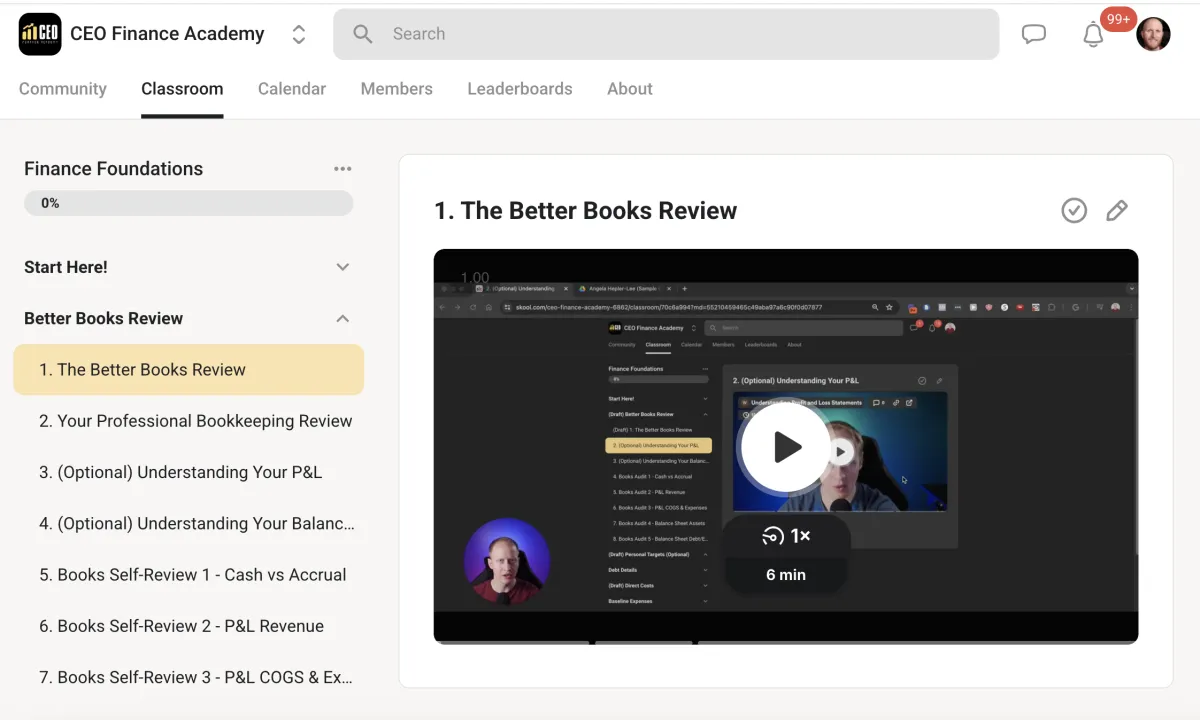This screenshot has width=1200, height=720.
Task: Open the profile avatar menu
Action: [x=1153, y=34]
